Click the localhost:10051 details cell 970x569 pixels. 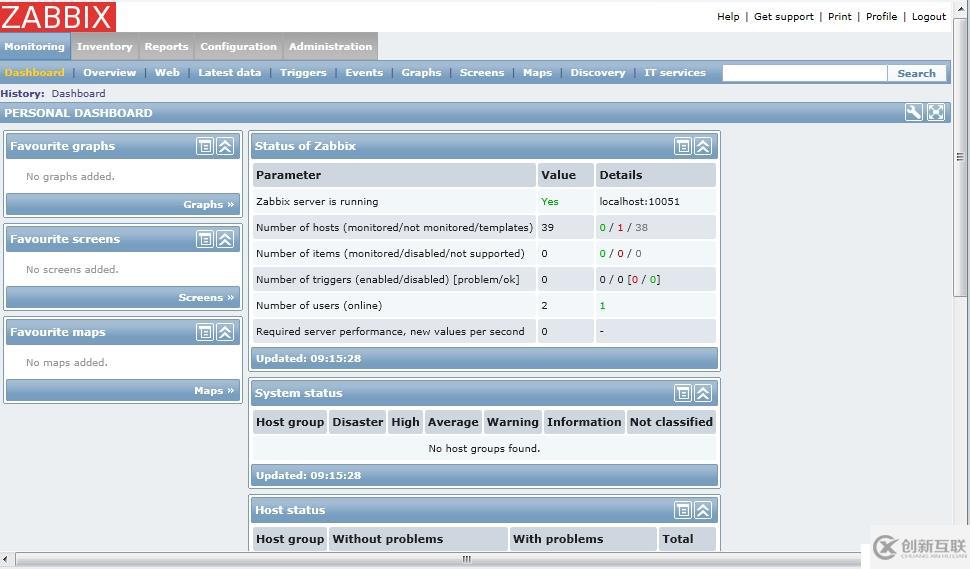click(x=655, y=202)
